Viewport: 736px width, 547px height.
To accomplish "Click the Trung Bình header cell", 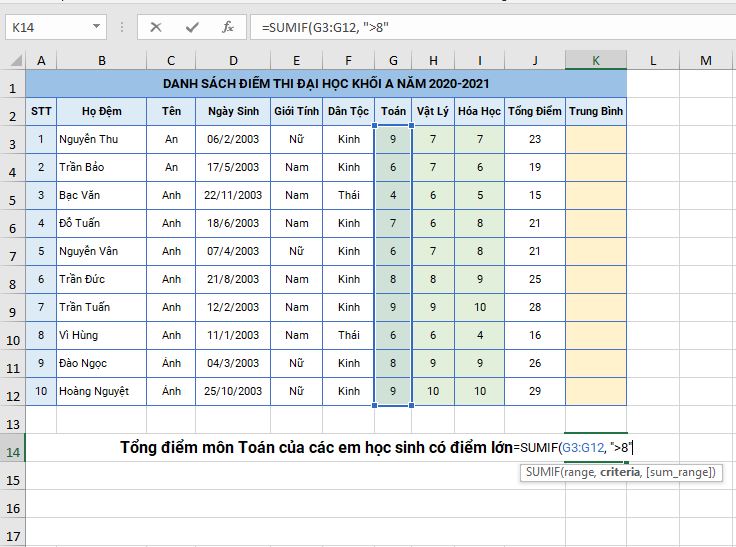I will click(x=596, y=112).
